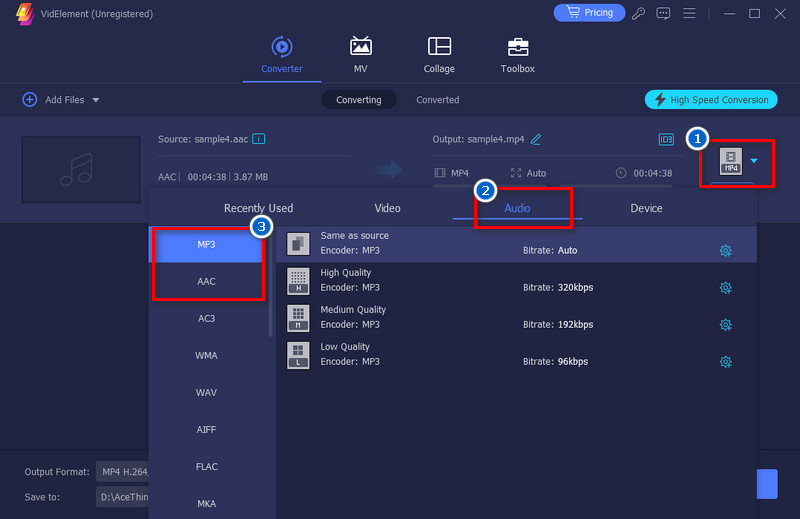Switch to the MV tab

[360, 55]
